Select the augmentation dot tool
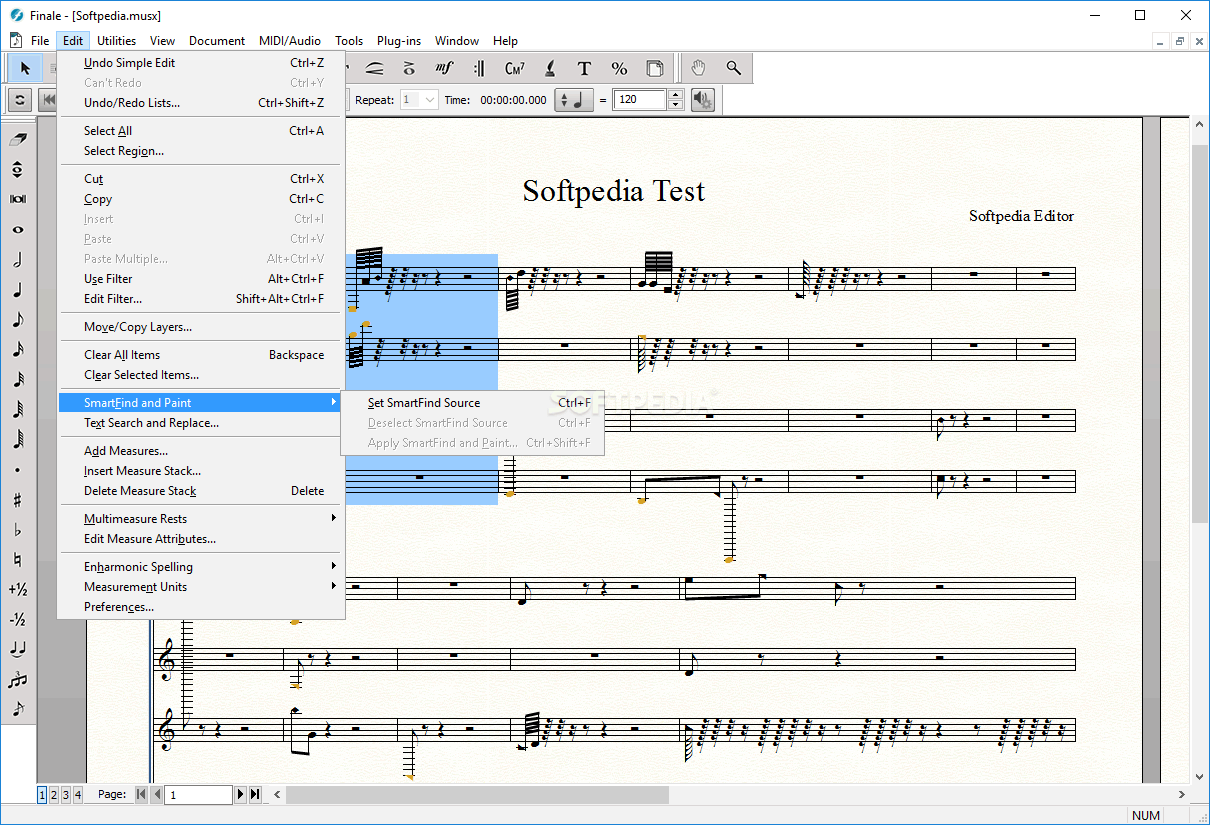The height and width of the screenshot is (825, 1210). tap(17, 470)
